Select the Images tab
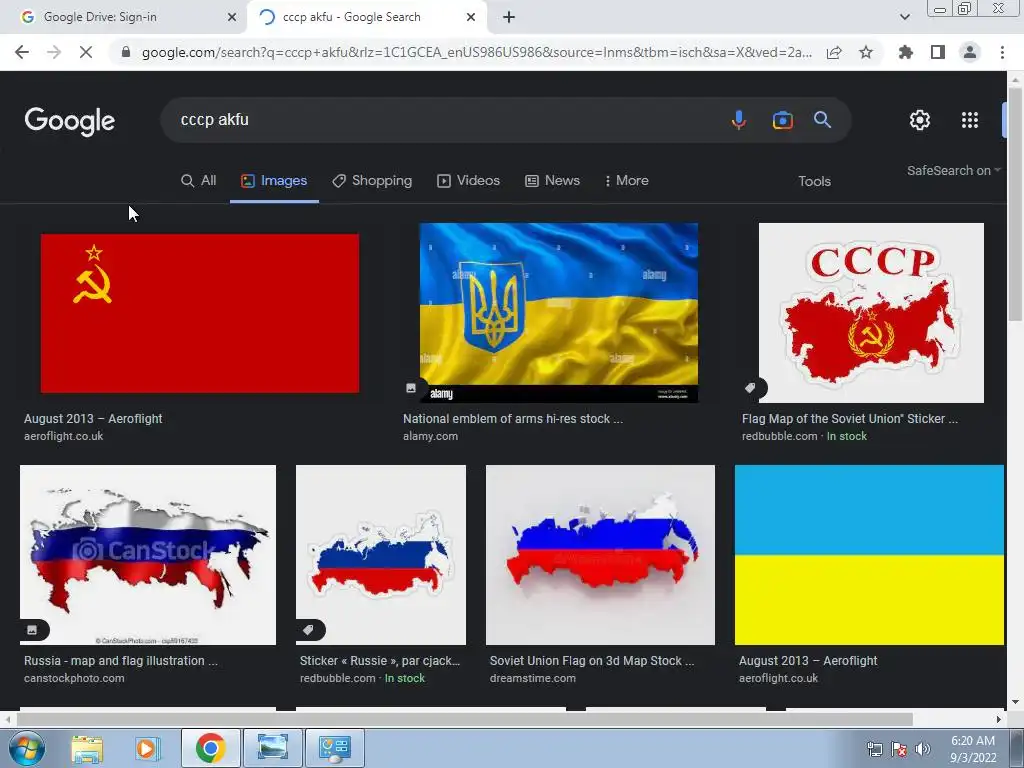 pyautogui.click(x=274, y=181)
